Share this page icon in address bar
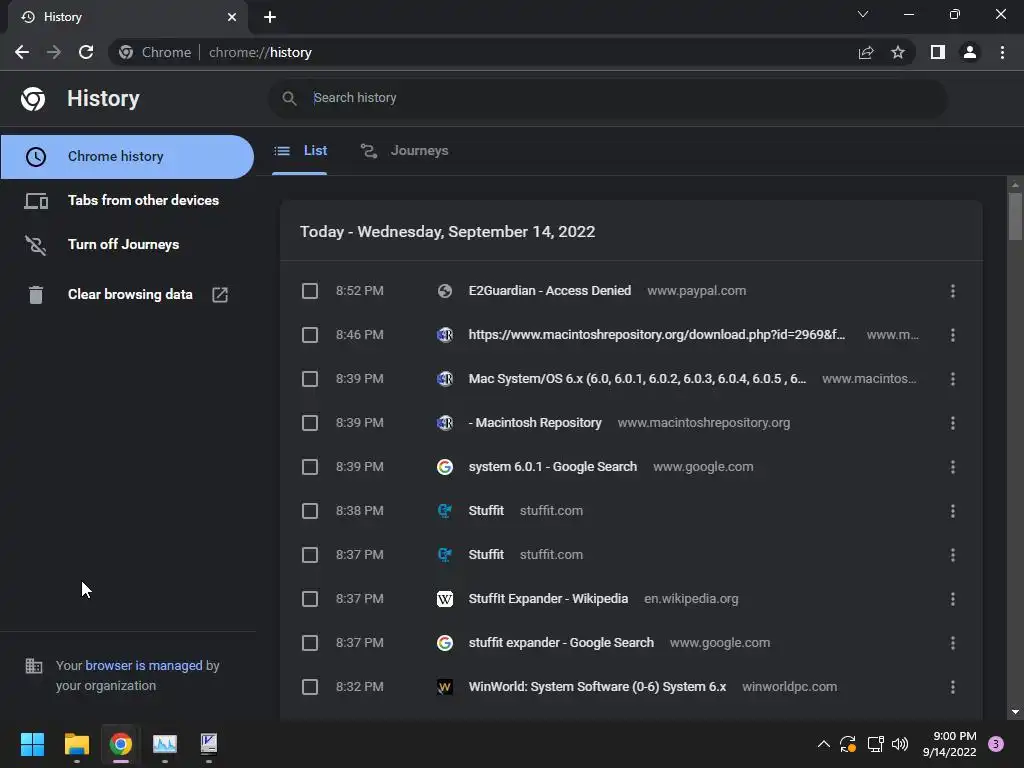1024x768 pixels. pyautogui.click(x=866, y=52)
